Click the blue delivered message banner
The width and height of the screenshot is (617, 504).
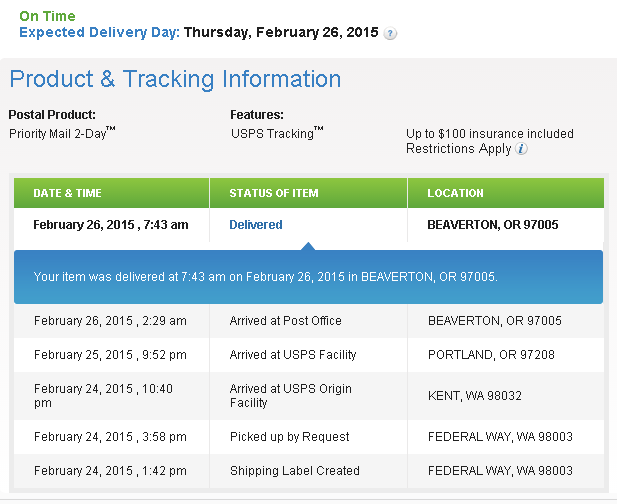pyautogui.click(x=308, y=277)
